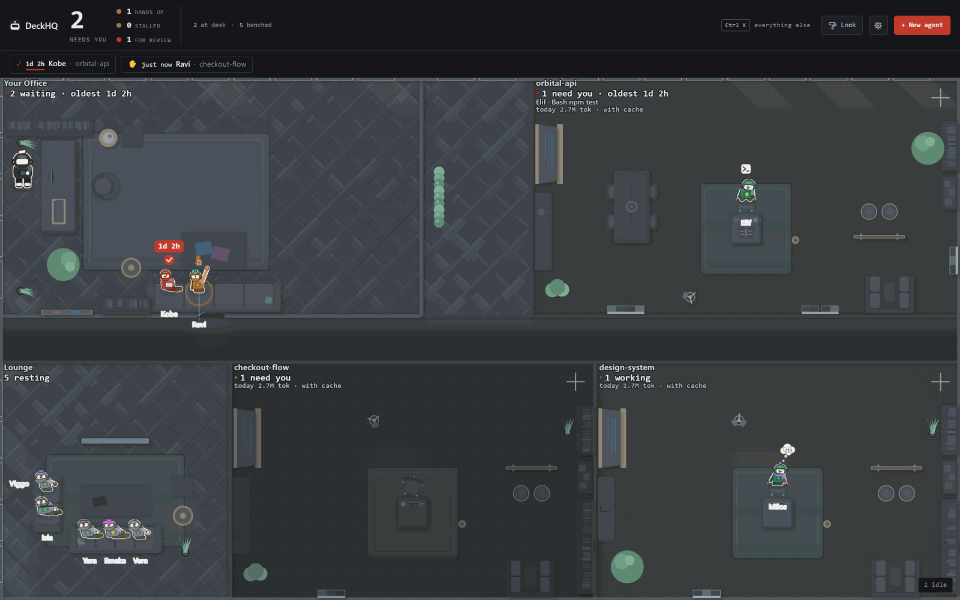This screenshot has width=960, height=600.
Task: Select the Vera agent on the Lounge couch
Action: pyautogui.click(x=140, y=529)
